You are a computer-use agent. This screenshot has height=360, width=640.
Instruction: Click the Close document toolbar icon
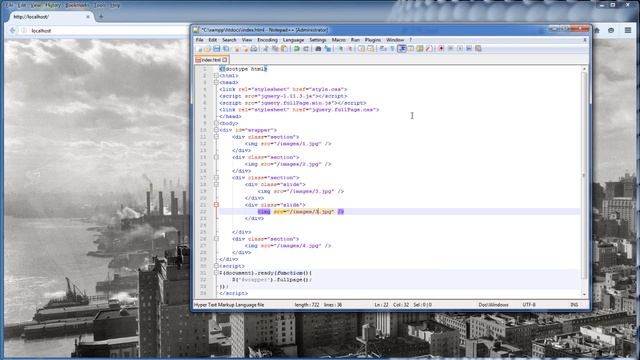(x=237, y=49)
